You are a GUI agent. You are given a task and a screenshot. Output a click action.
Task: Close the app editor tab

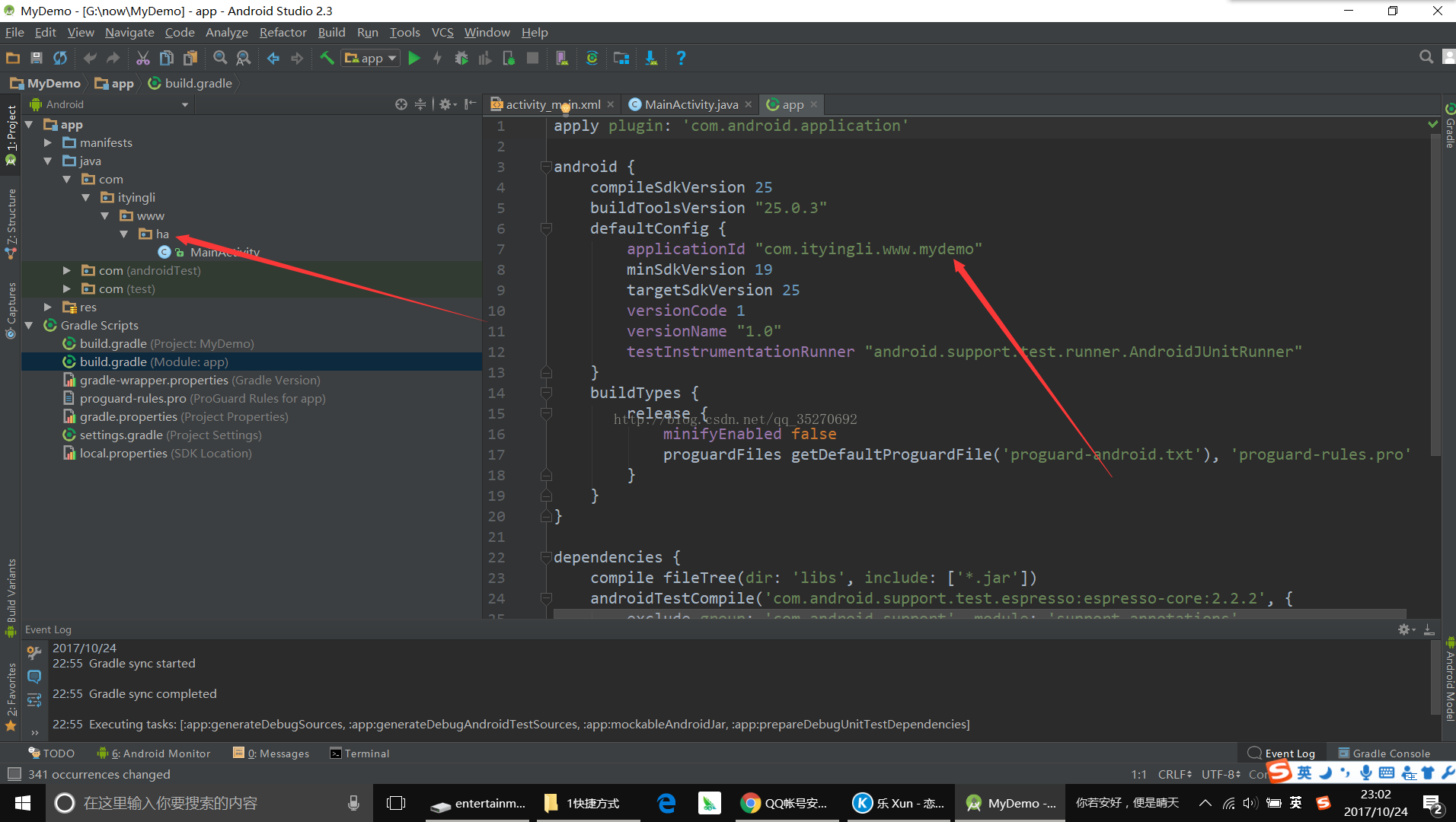[x=814, y=104]
